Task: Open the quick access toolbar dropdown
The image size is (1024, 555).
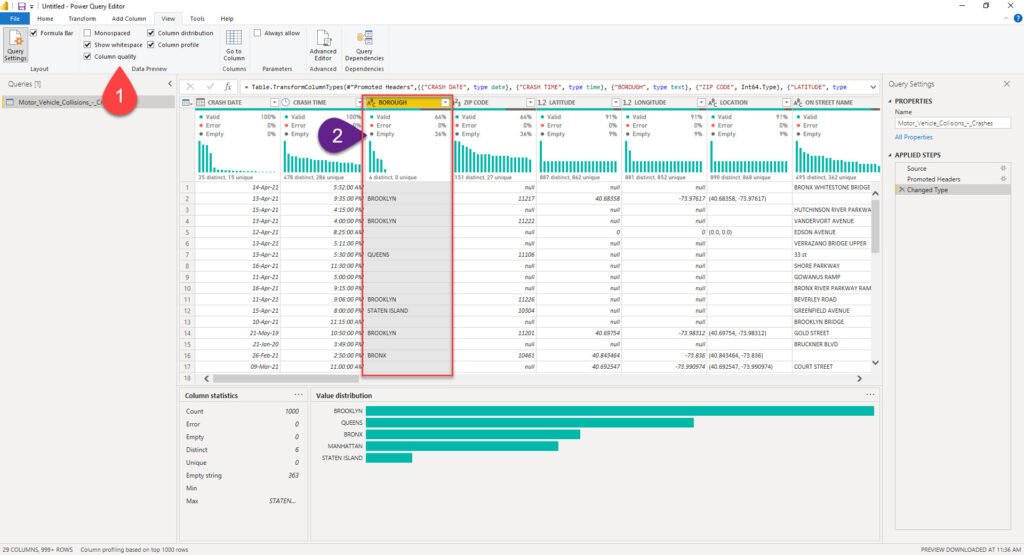Action: click(x=31, y=7)
